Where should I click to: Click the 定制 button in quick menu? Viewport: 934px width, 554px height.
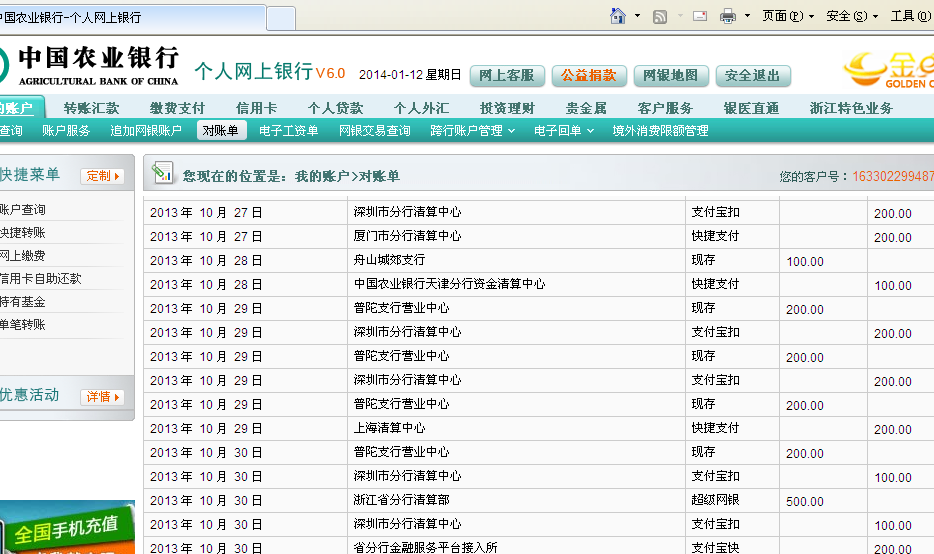tap(102, 176)
